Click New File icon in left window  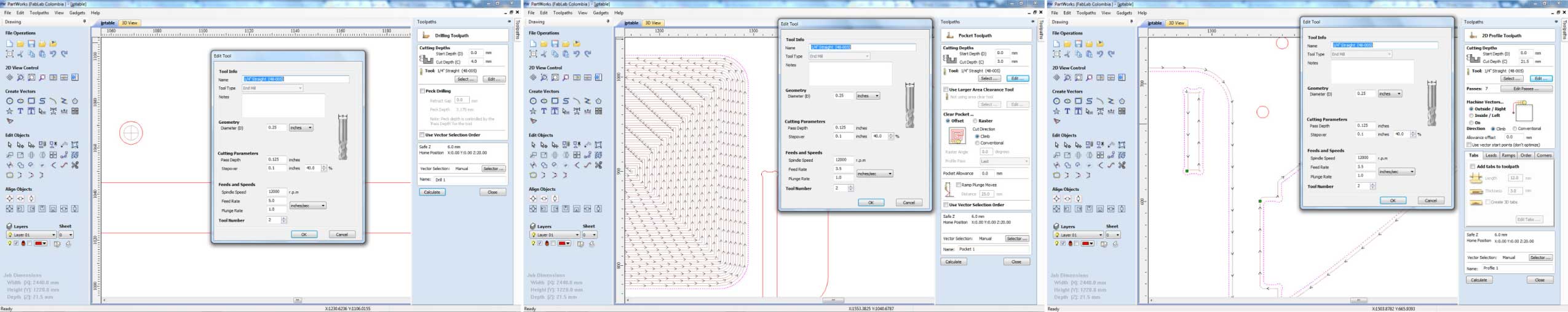[x=9, y=44]
